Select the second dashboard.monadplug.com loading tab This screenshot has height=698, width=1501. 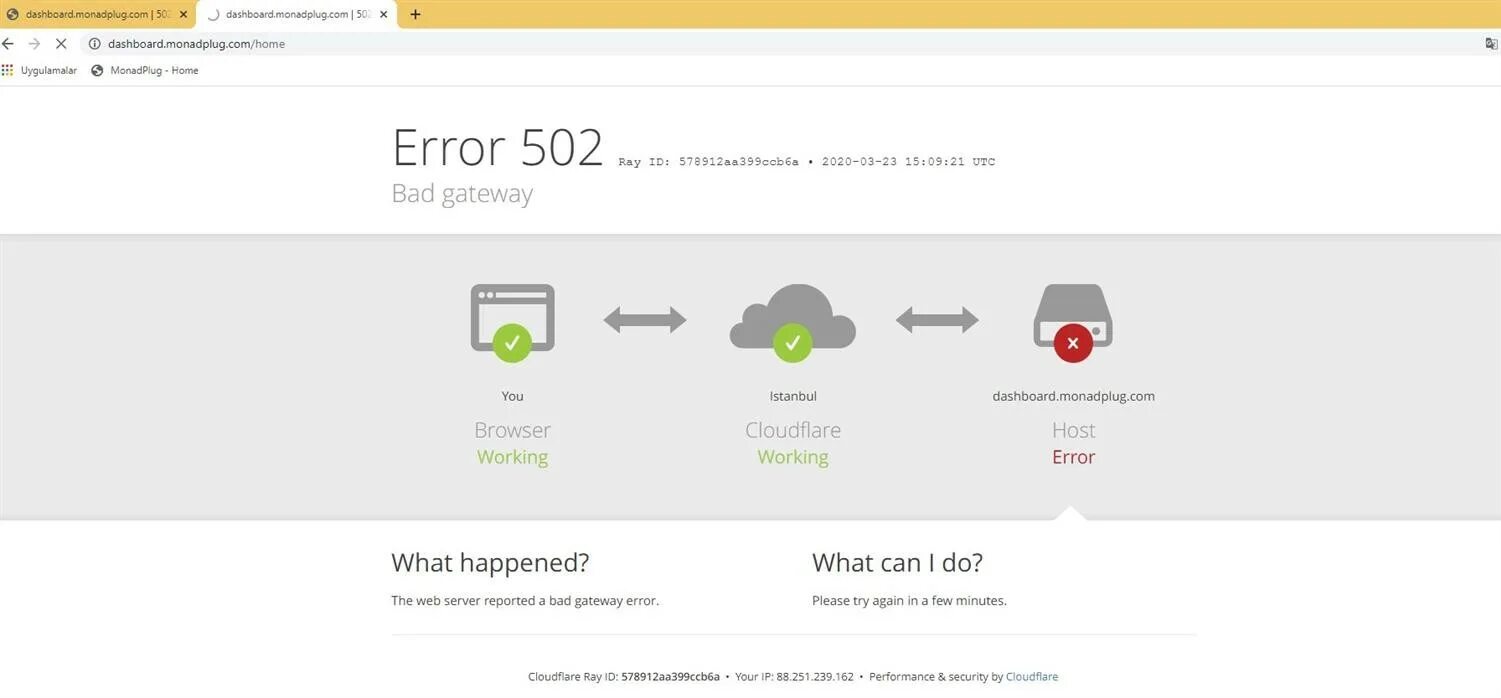(x=297, y=14)
